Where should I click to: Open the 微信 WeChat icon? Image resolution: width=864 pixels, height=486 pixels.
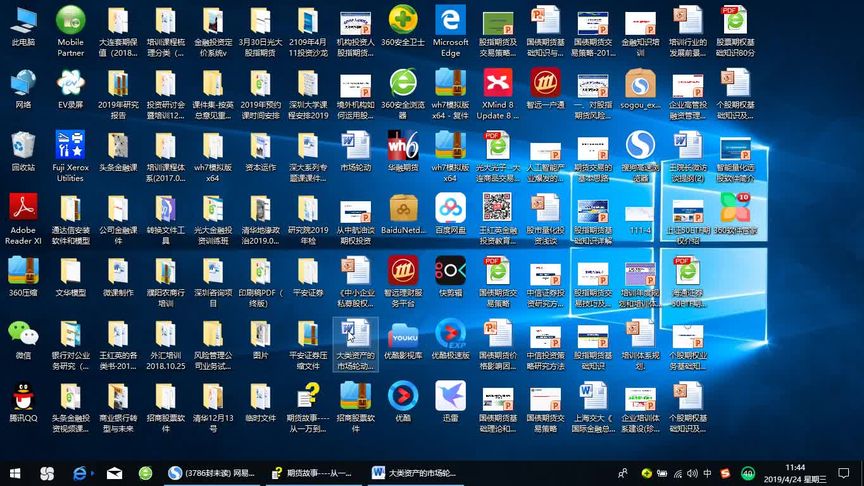pyautogui.click(x=22, y=335)
